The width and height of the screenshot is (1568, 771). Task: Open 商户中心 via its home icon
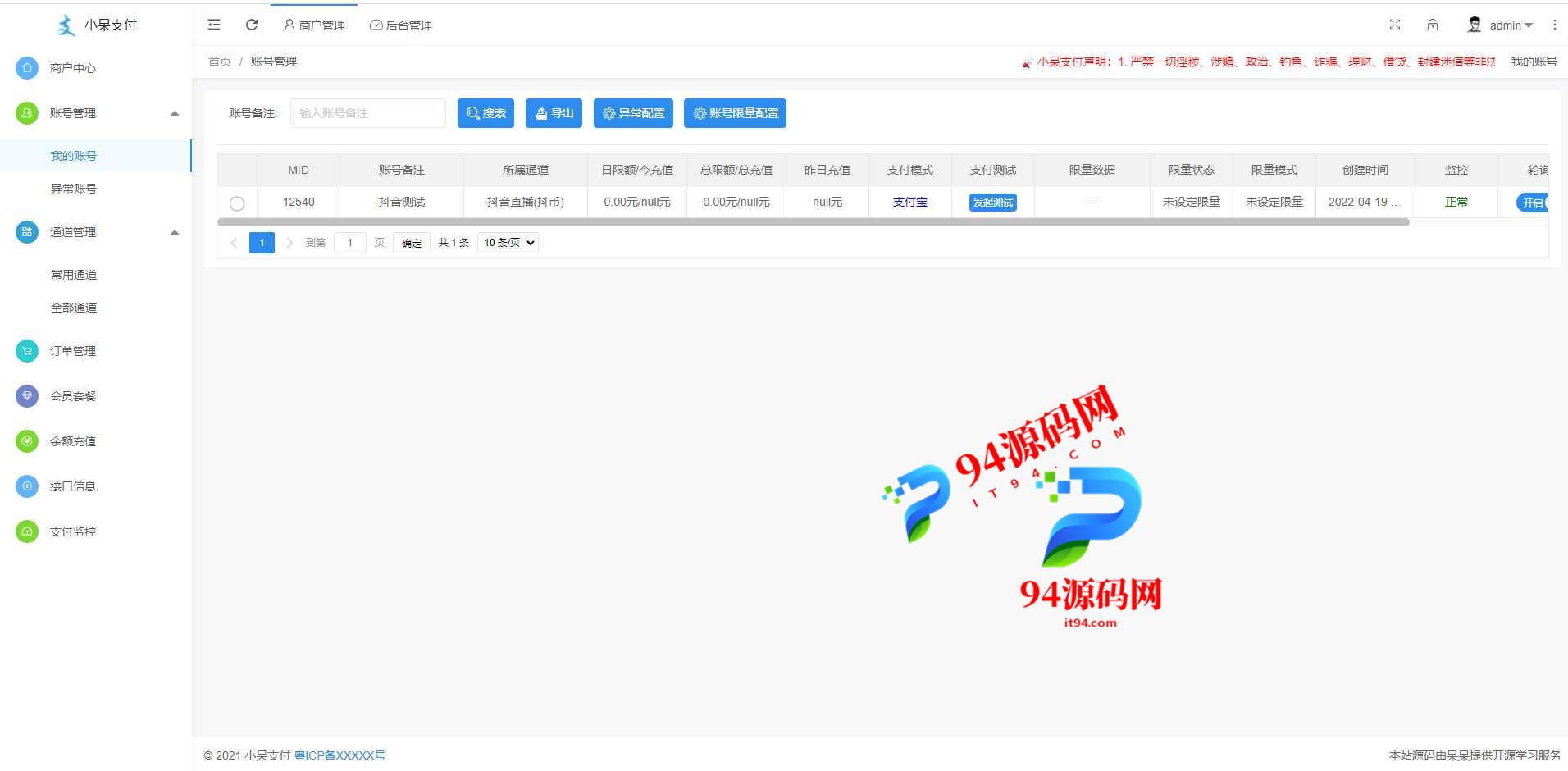tap(27, 68)
